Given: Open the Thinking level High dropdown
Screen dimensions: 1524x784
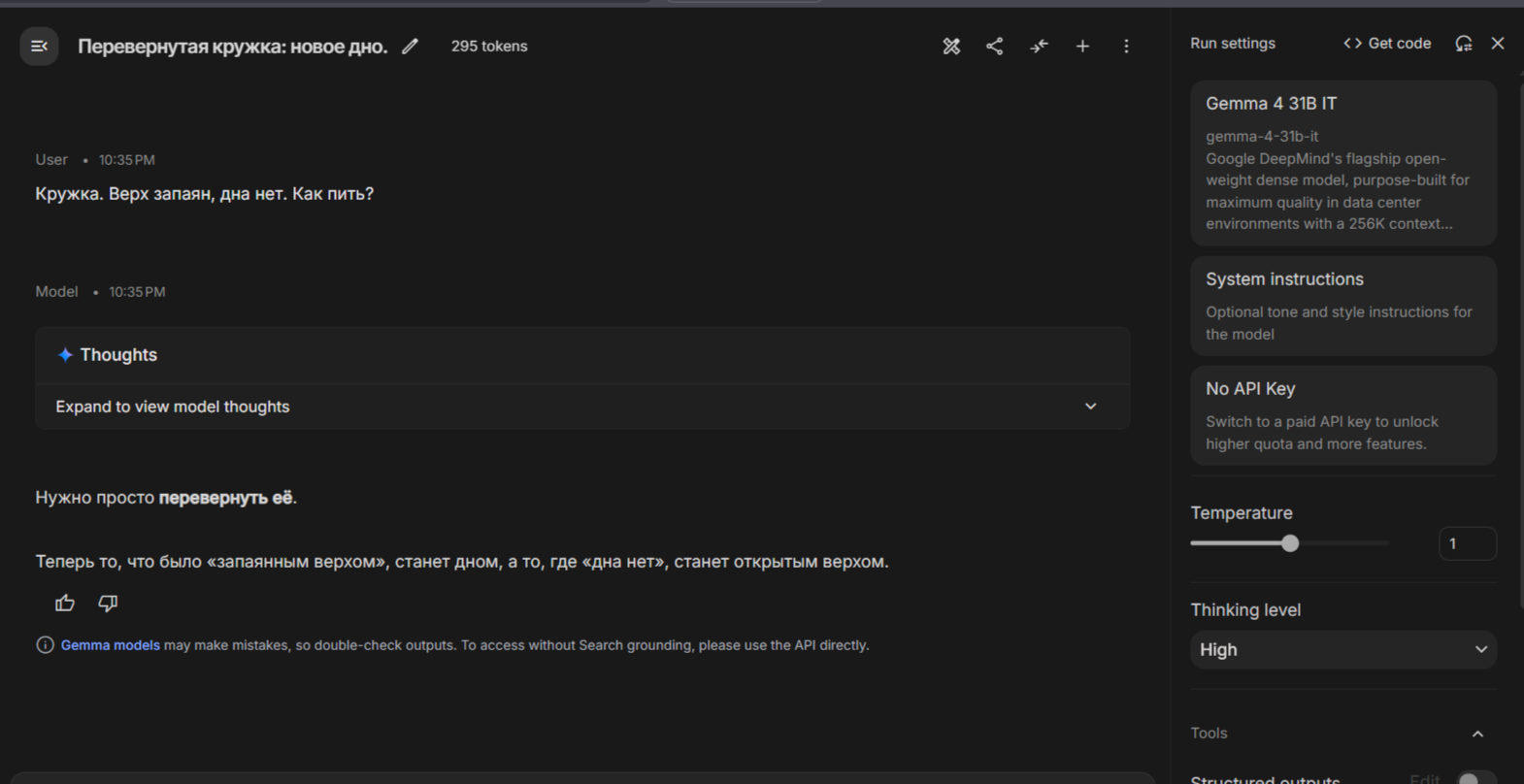Looking at the screenshot, I should pos(1343,650).
